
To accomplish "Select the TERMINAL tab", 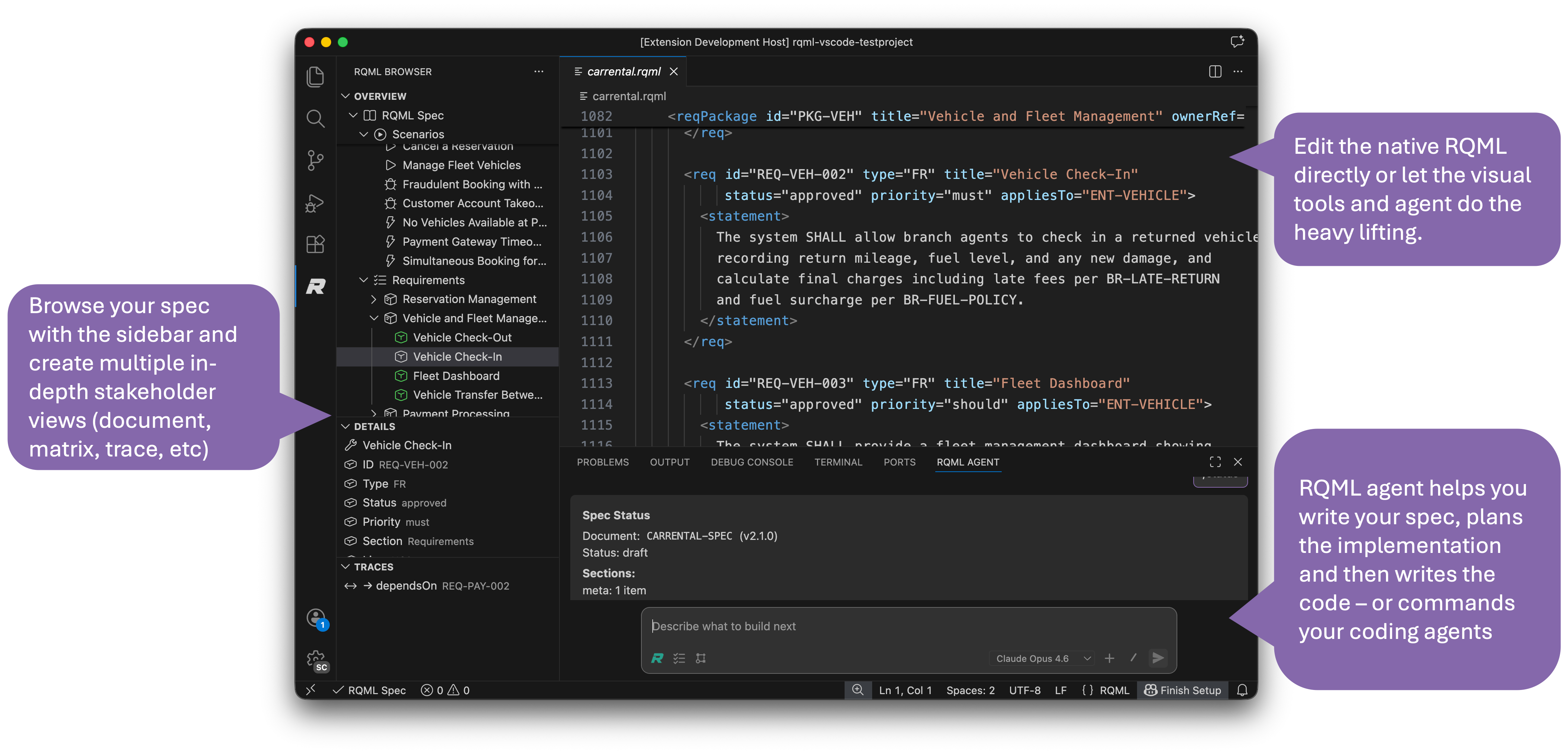I will click(x=839, y=462).
